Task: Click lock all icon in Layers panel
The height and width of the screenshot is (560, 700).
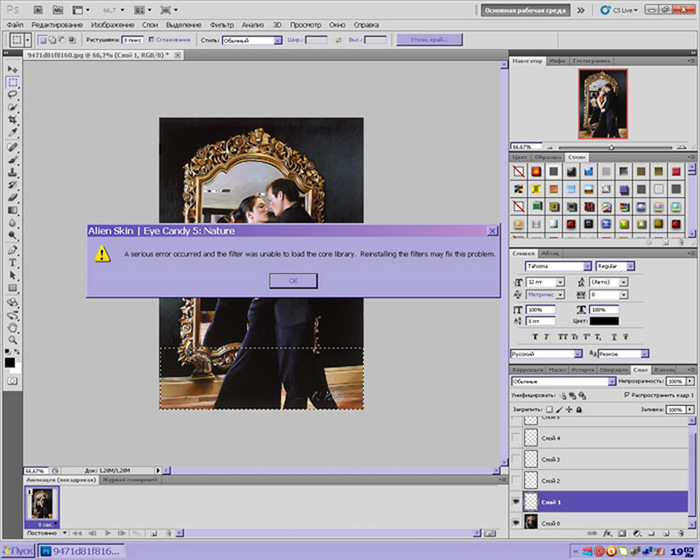Action: click(579, 410)
